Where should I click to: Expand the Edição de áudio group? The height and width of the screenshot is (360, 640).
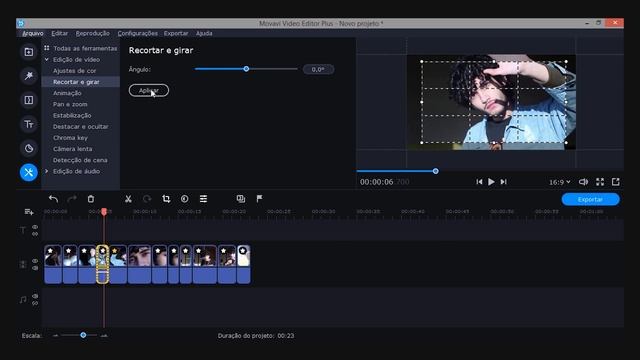point(47,171)
